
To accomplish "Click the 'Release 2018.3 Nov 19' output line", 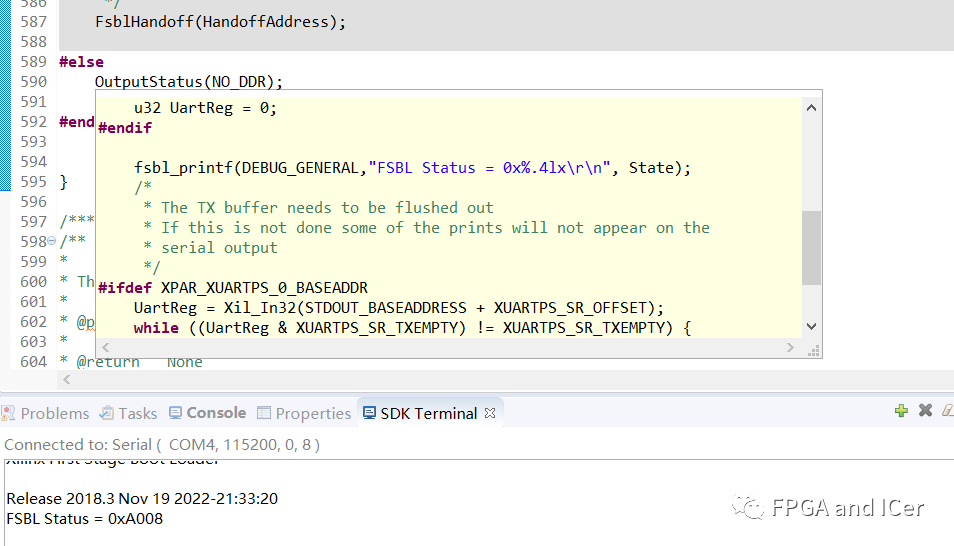I will click(x=142, y=499).
